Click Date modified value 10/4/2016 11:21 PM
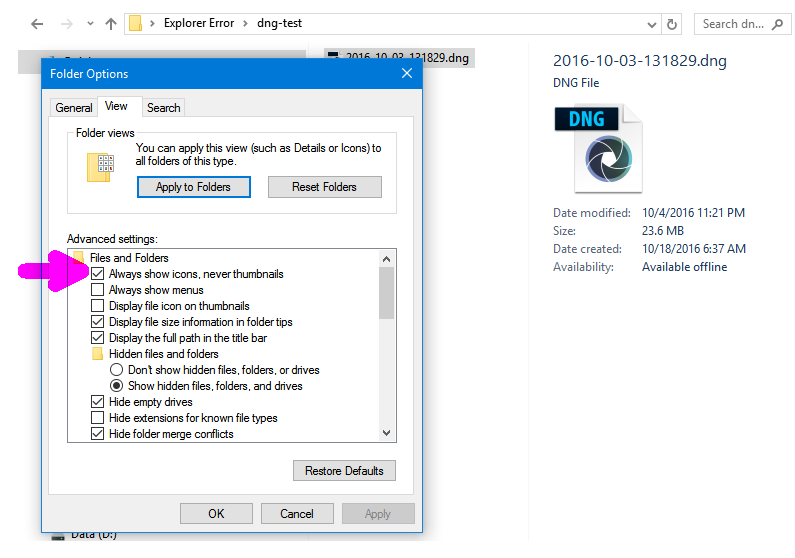The image size is (795, 558). click(x=694, y=213)
